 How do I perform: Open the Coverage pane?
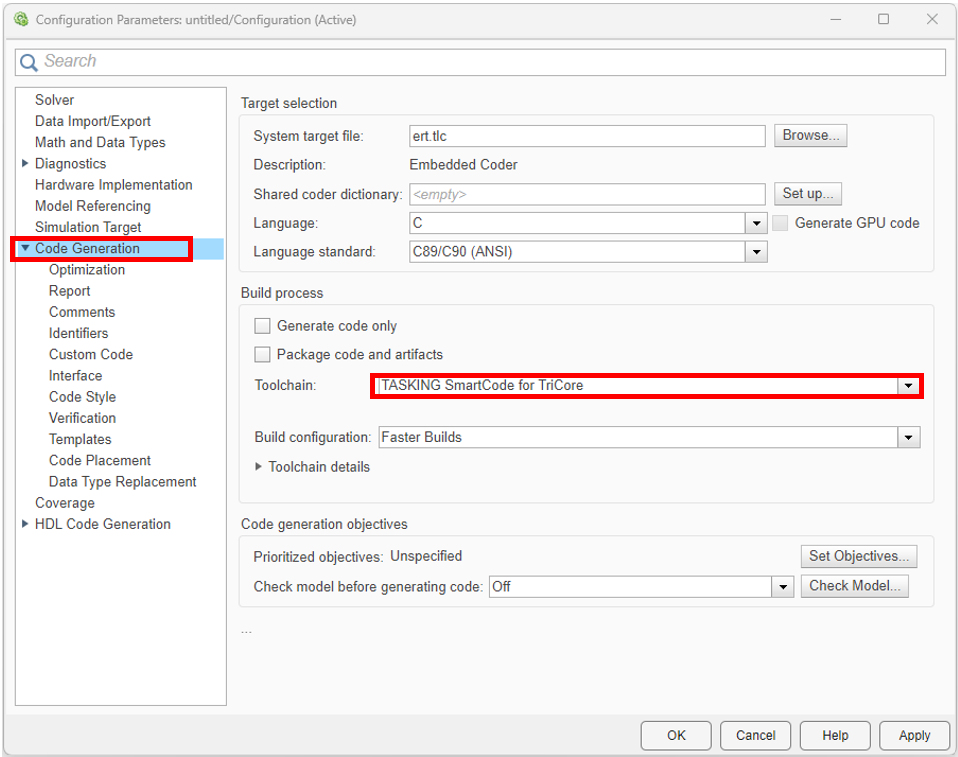[65, 503]
